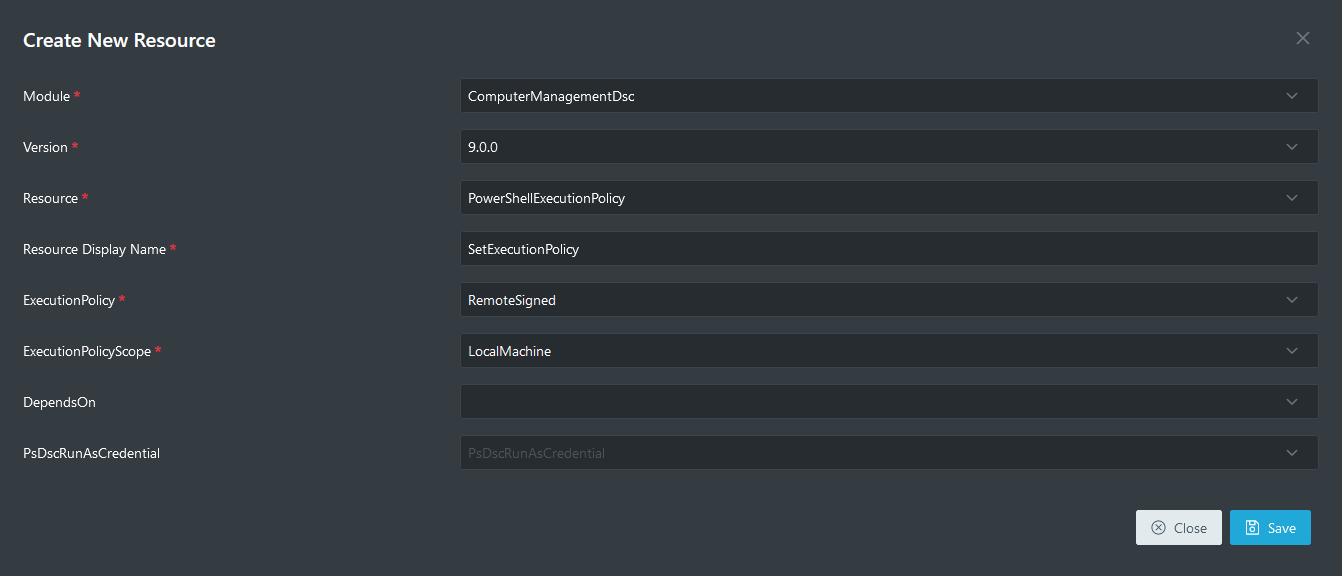The height and width of the screenshot is (576, 1342).
Task: Click the chevron arrow in the Resource row
Action: point(1292,198)
